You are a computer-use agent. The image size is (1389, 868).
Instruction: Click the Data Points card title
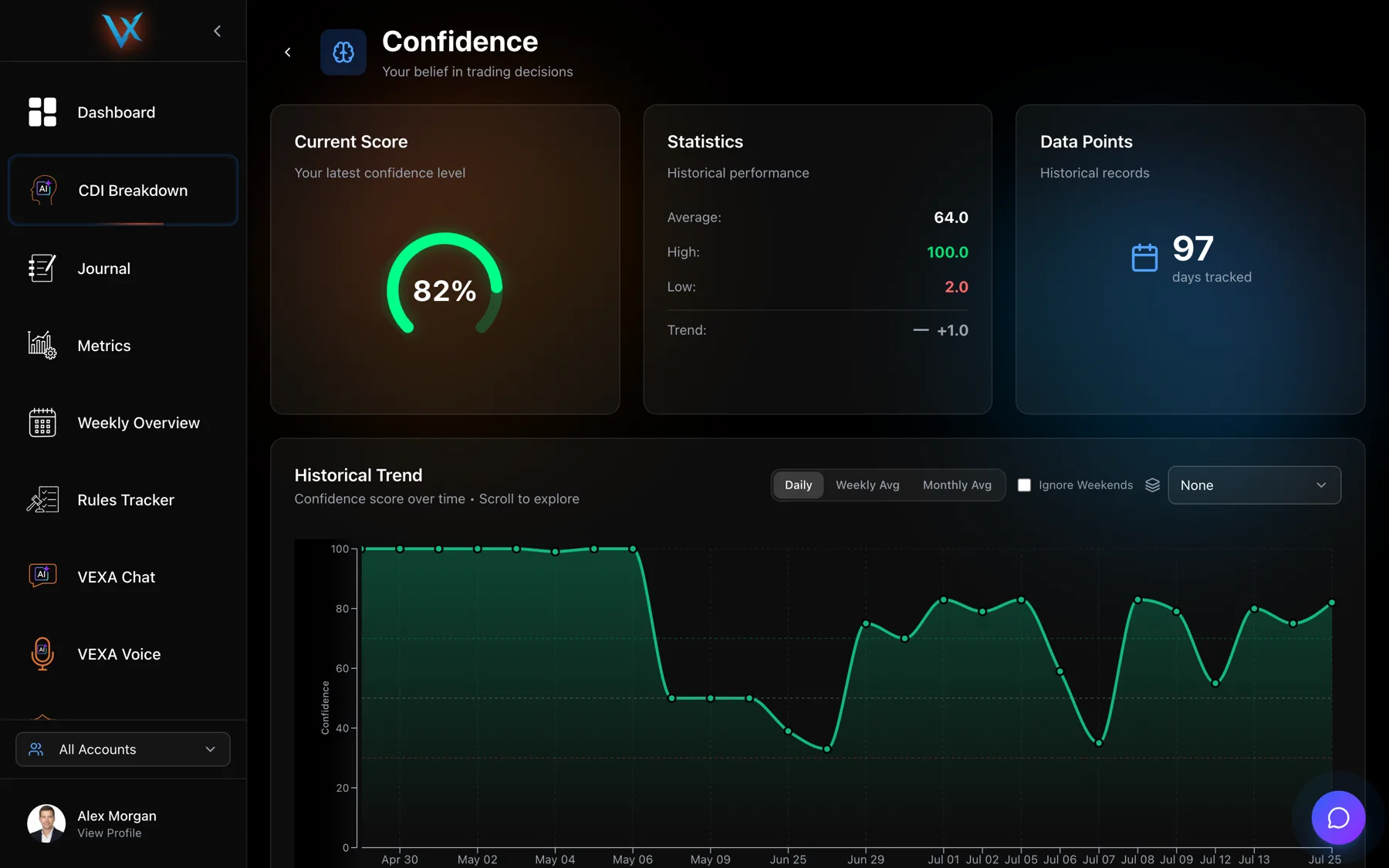point(1086,142)
